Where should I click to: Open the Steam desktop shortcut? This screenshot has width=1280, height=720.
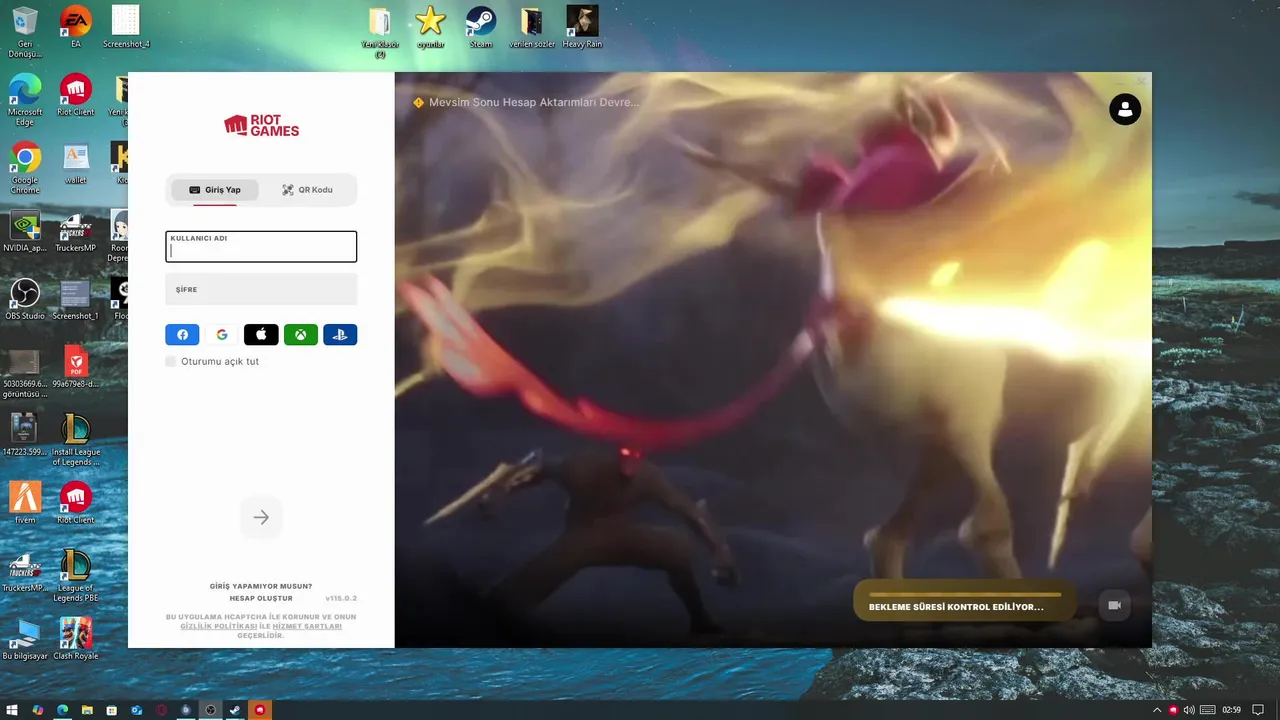click(481, 27)
